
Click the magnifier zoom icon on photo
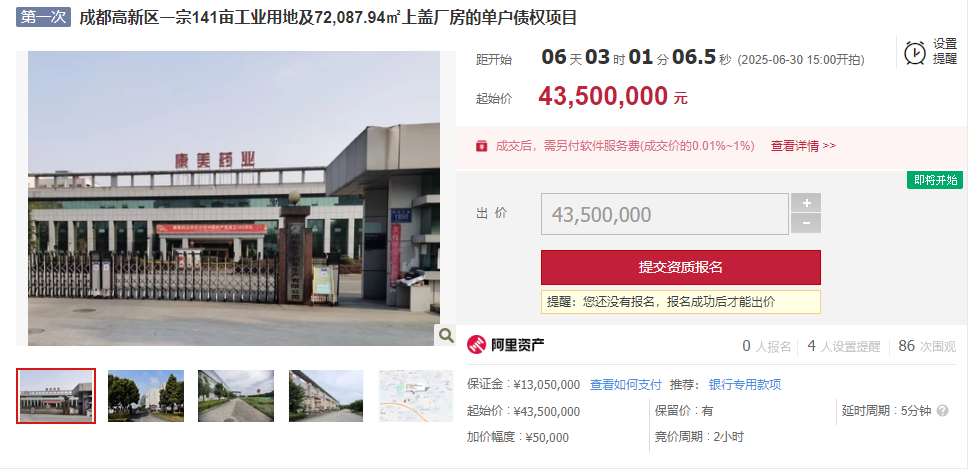pyautogui.click(x=446, y=335)
